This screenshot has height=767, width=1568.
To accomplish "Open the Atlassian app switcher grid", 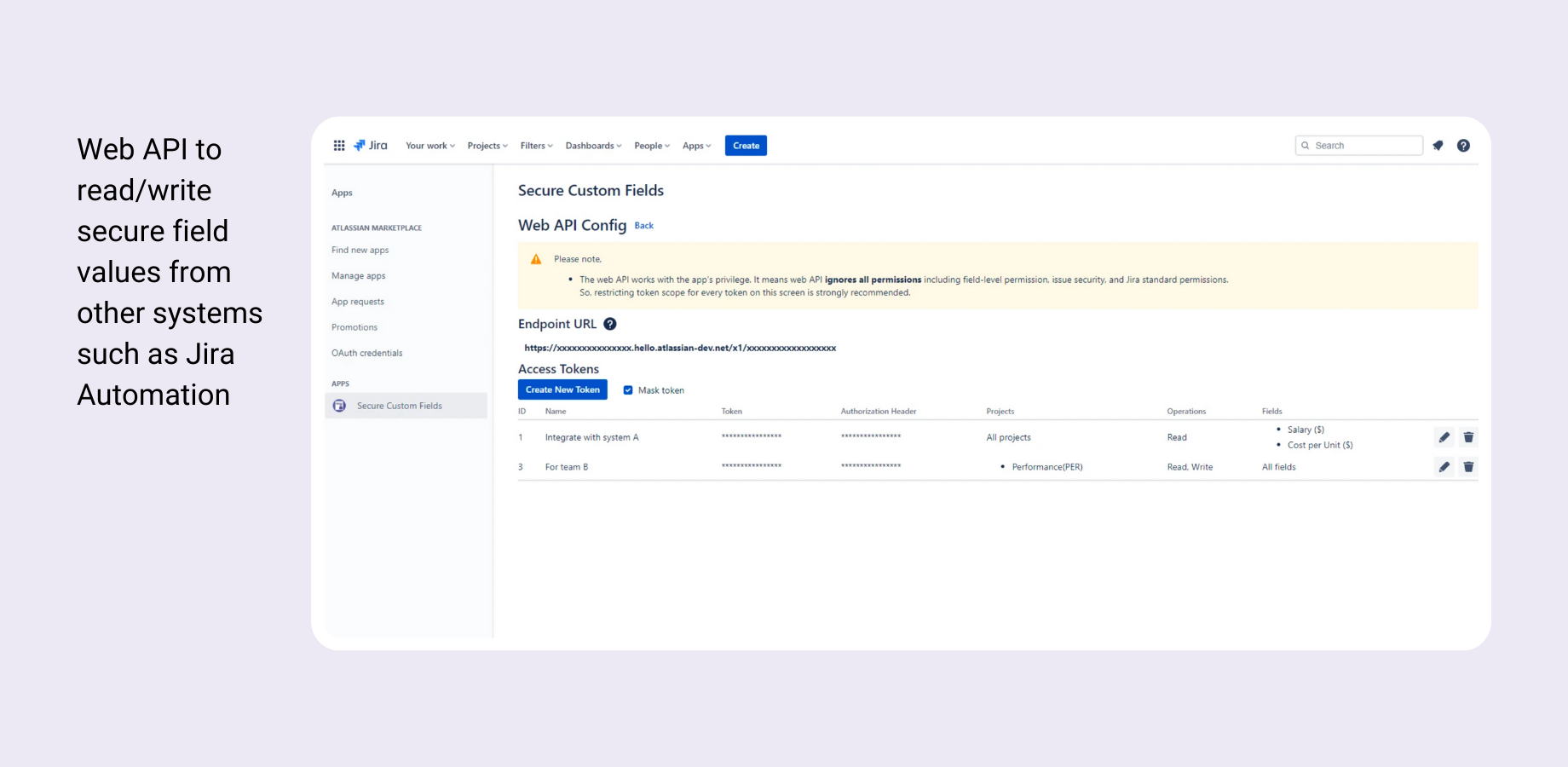I will coord(339,145).
